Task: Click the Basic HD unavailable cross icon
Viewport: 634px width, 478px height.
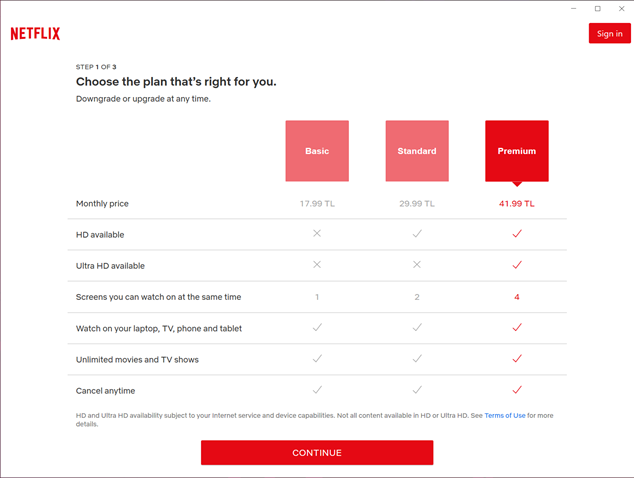Action: (x=317, y=234)
